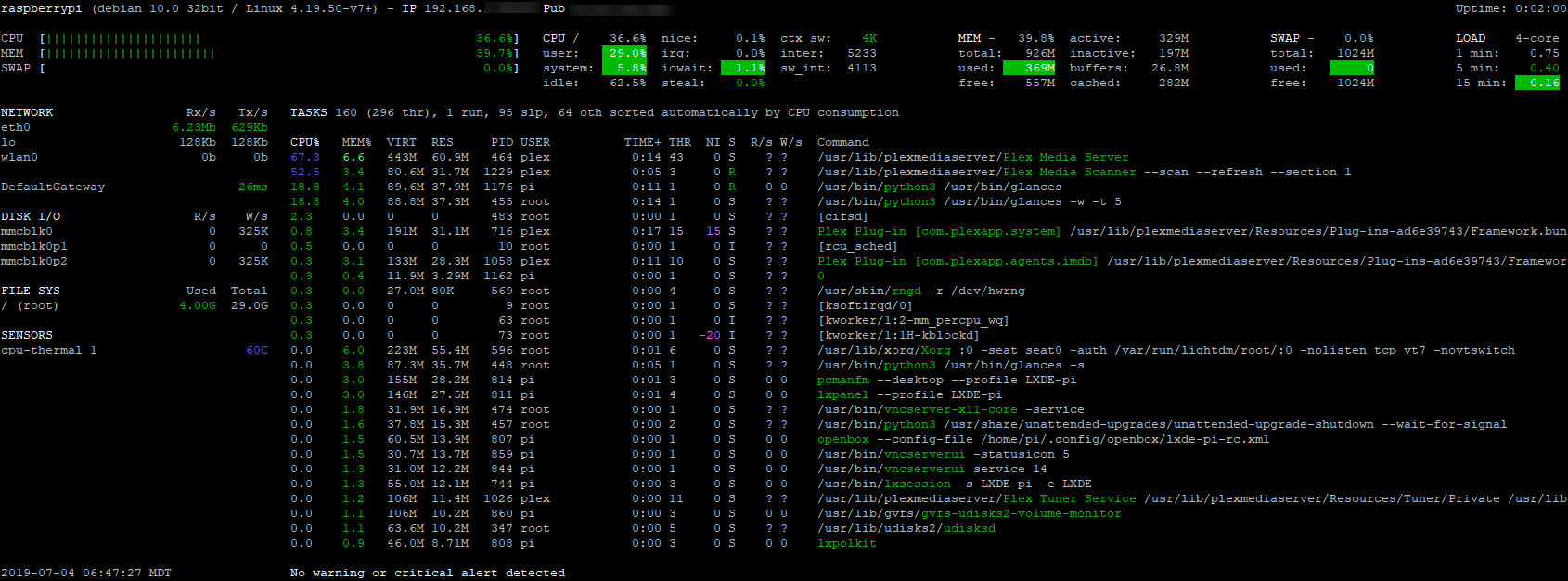Image resolution: width=1568 pixels, height=581 pixels.
Task: Click the buffers value 26.8M
Action: click(1170, 69)
